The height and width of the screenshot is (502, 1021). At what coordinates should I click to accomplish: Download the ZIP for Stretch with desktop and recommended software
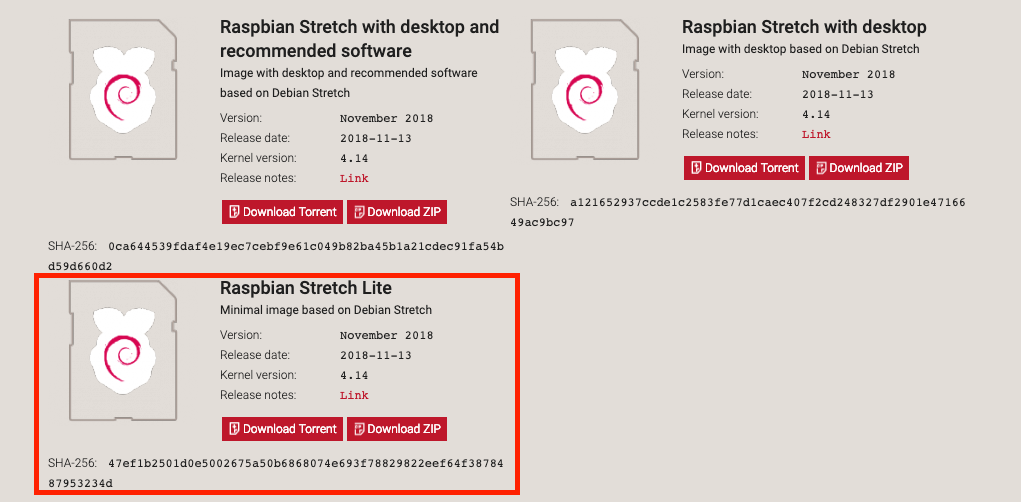tap(397, 212)
